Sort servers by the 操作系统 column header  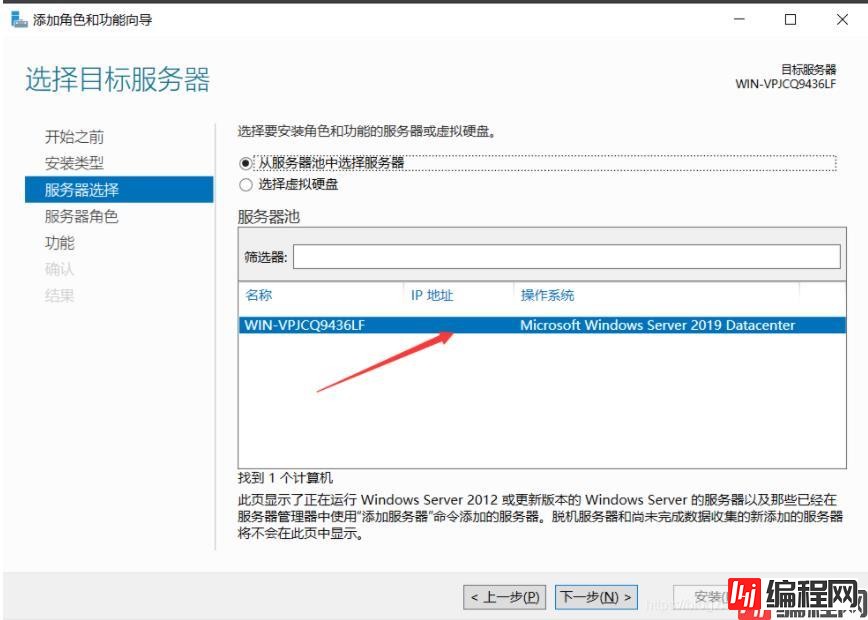[x=547, y=295]
